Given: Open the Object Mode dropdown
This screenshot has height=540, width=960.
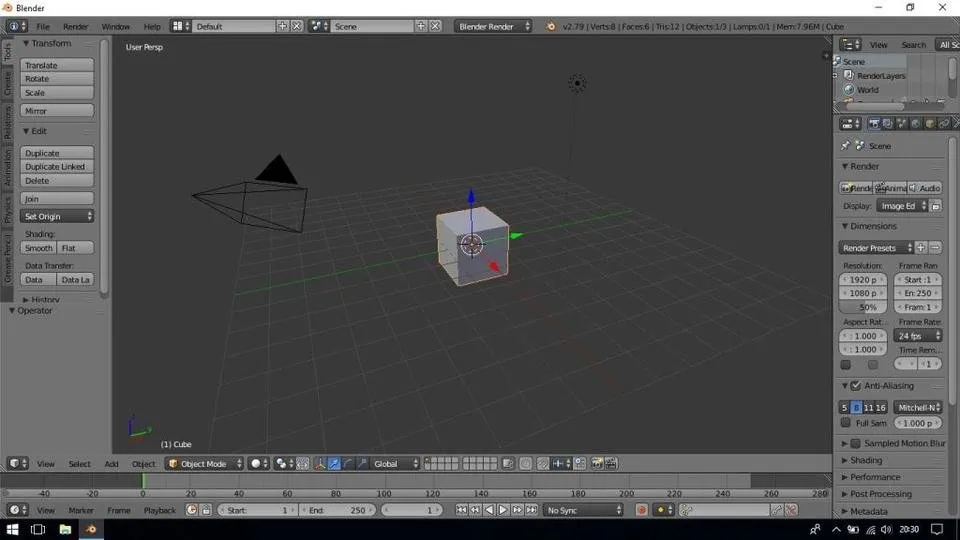Looking at the screenshot, I should pyautogui.click(x=205, y=463).
